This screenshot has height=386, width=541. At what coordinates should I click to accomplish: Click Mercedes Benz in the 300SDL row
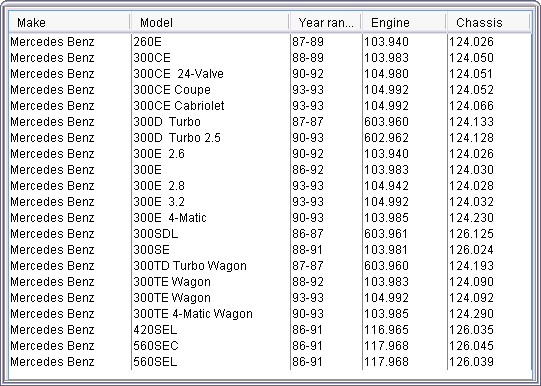tap(52, 234)
